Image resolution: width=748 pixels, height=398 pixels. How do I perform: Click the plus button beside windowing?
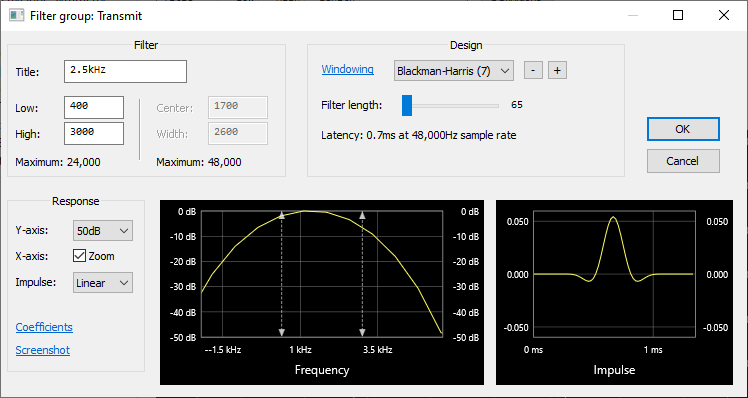pos(557,71)
